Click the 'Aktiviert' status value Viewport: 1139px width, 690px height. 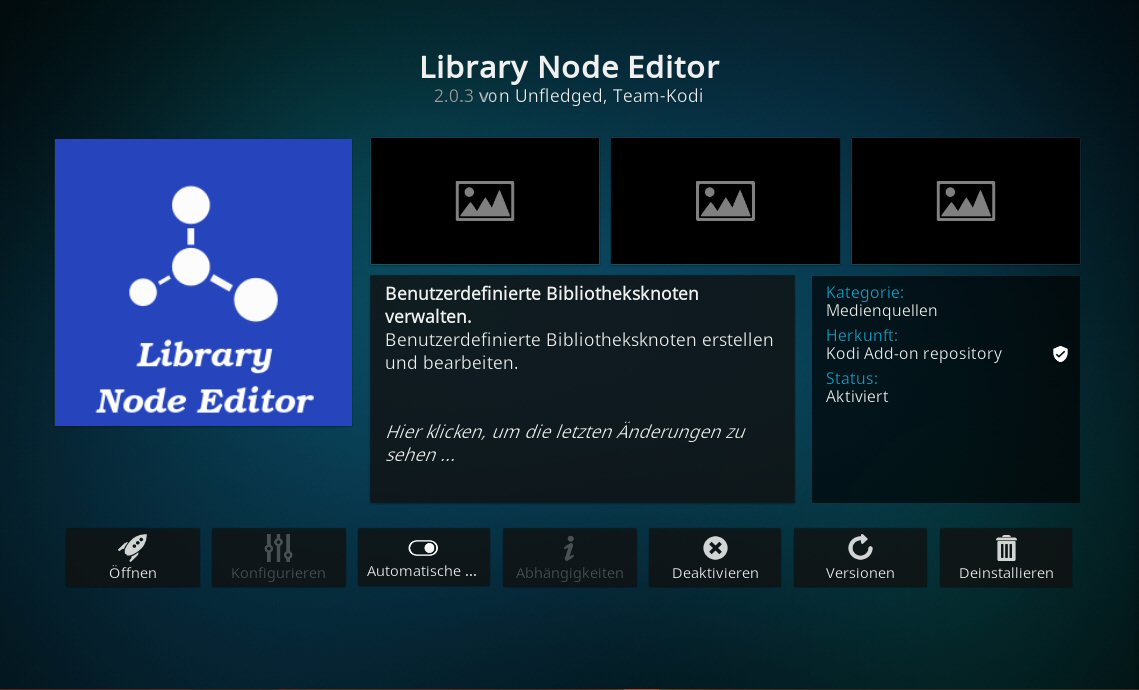[x=857, y=397]
